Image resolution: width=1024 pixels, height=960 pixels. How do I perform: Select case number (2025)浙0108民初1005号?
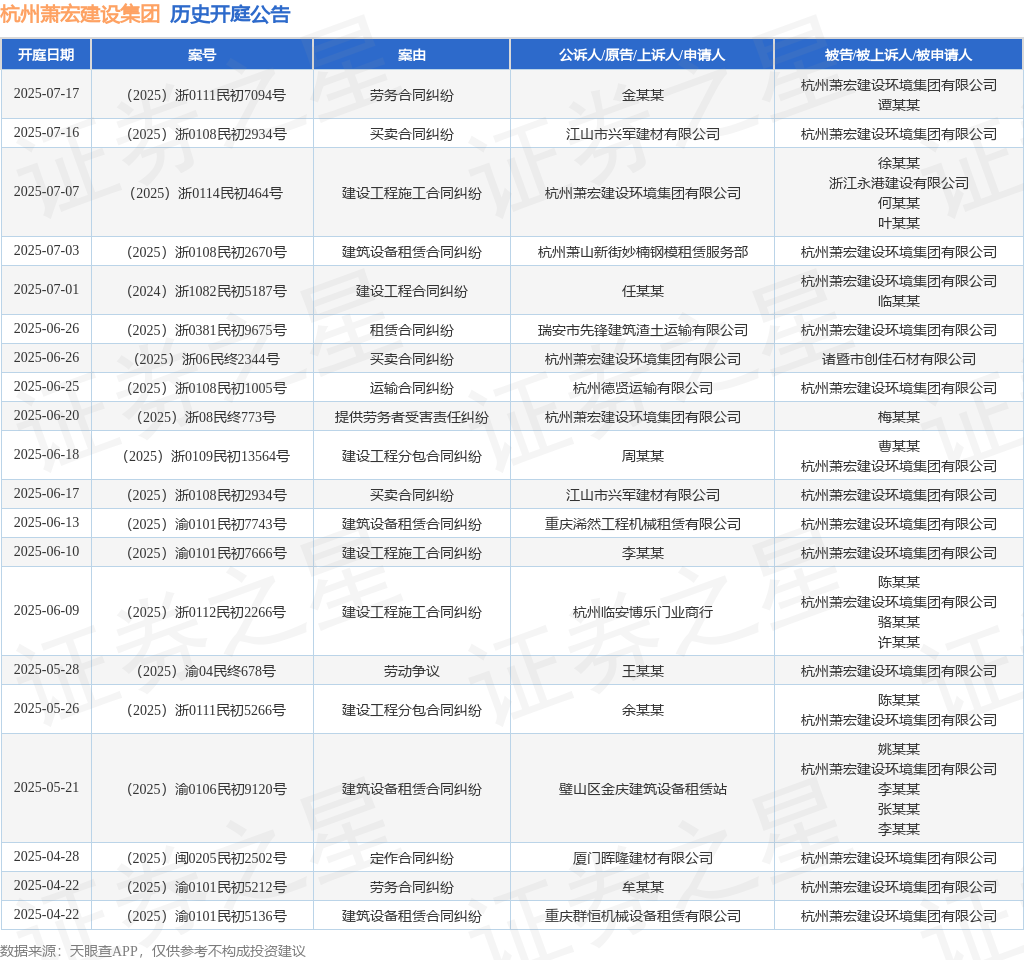[x=206, y=389]
